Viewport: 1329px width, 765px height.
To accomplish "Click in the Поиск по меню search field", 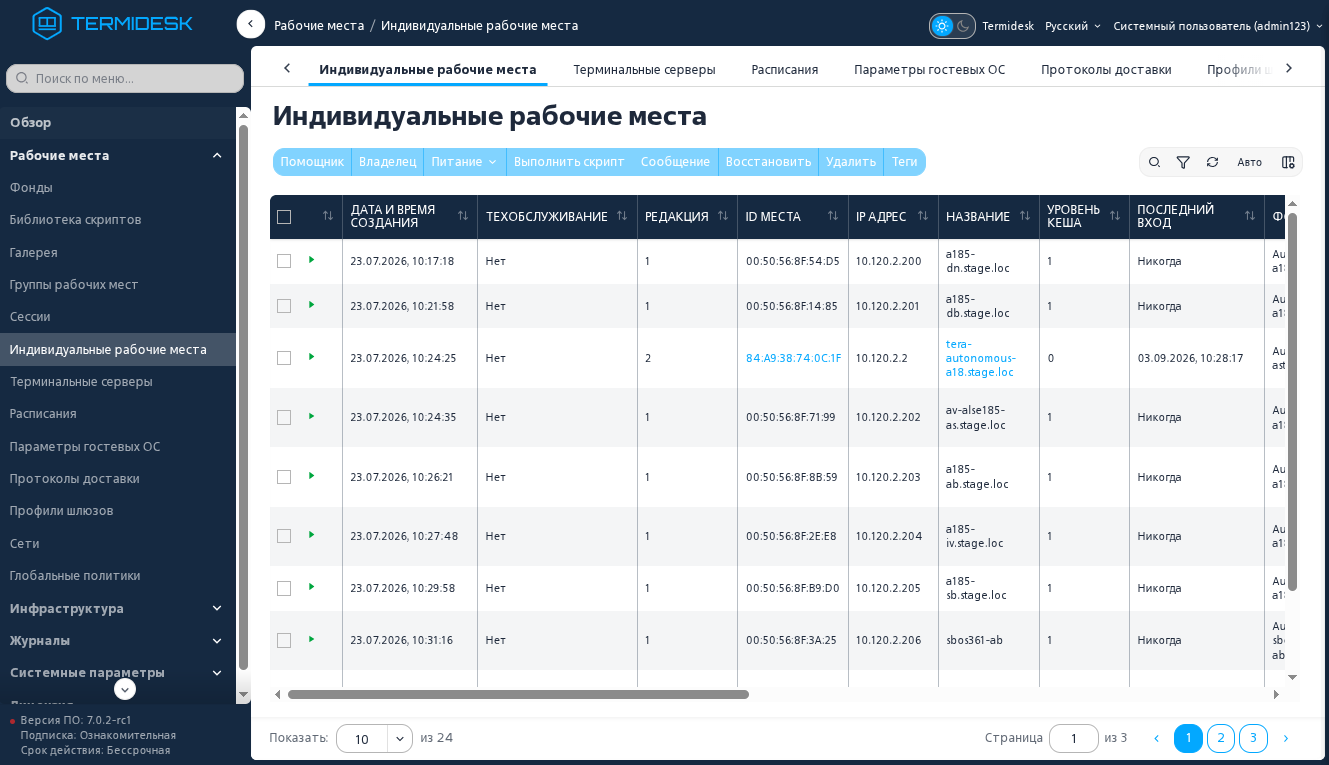I will pyautogui.click(x=125, y=78).
